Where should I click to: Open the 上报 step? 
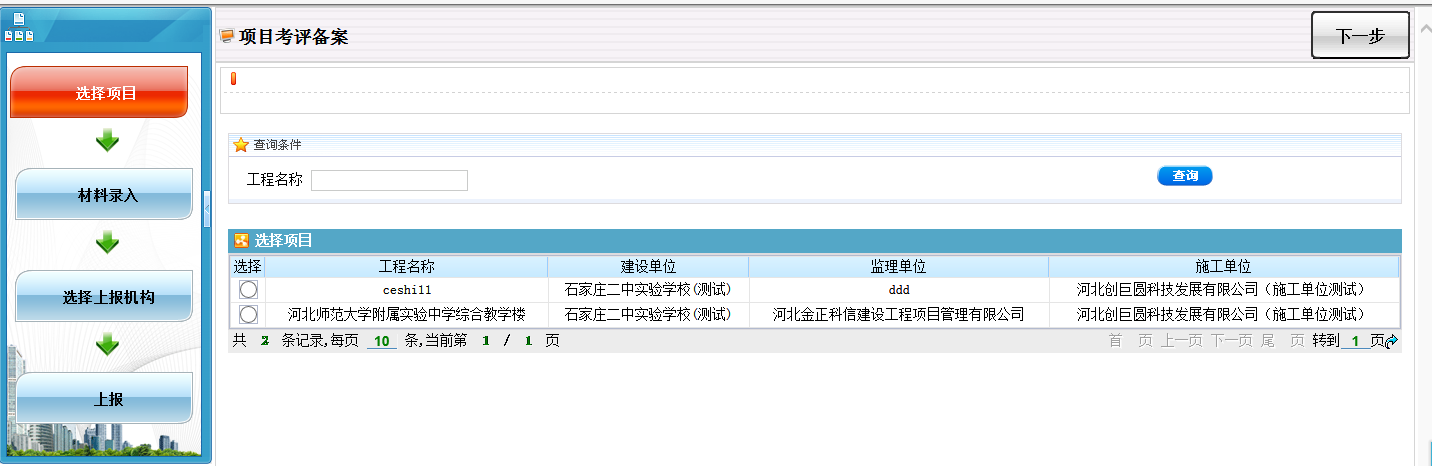click(104, 398)
